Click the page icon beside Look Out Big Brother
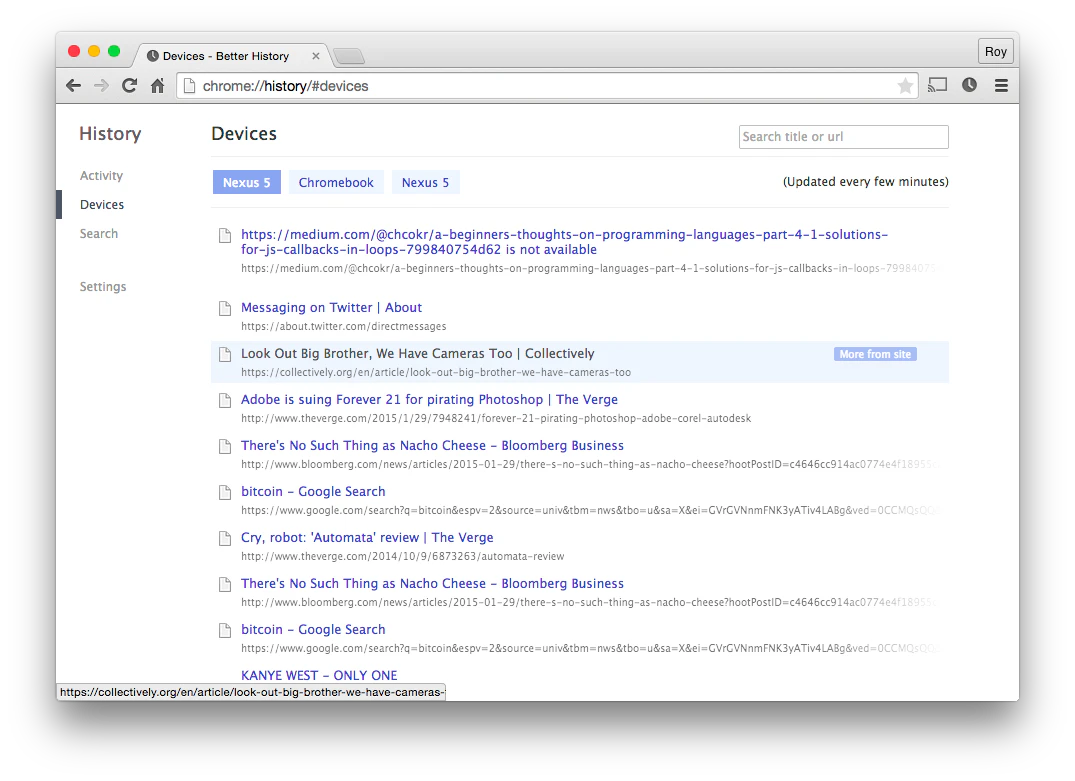1075x781 pixels. (225, 355)
